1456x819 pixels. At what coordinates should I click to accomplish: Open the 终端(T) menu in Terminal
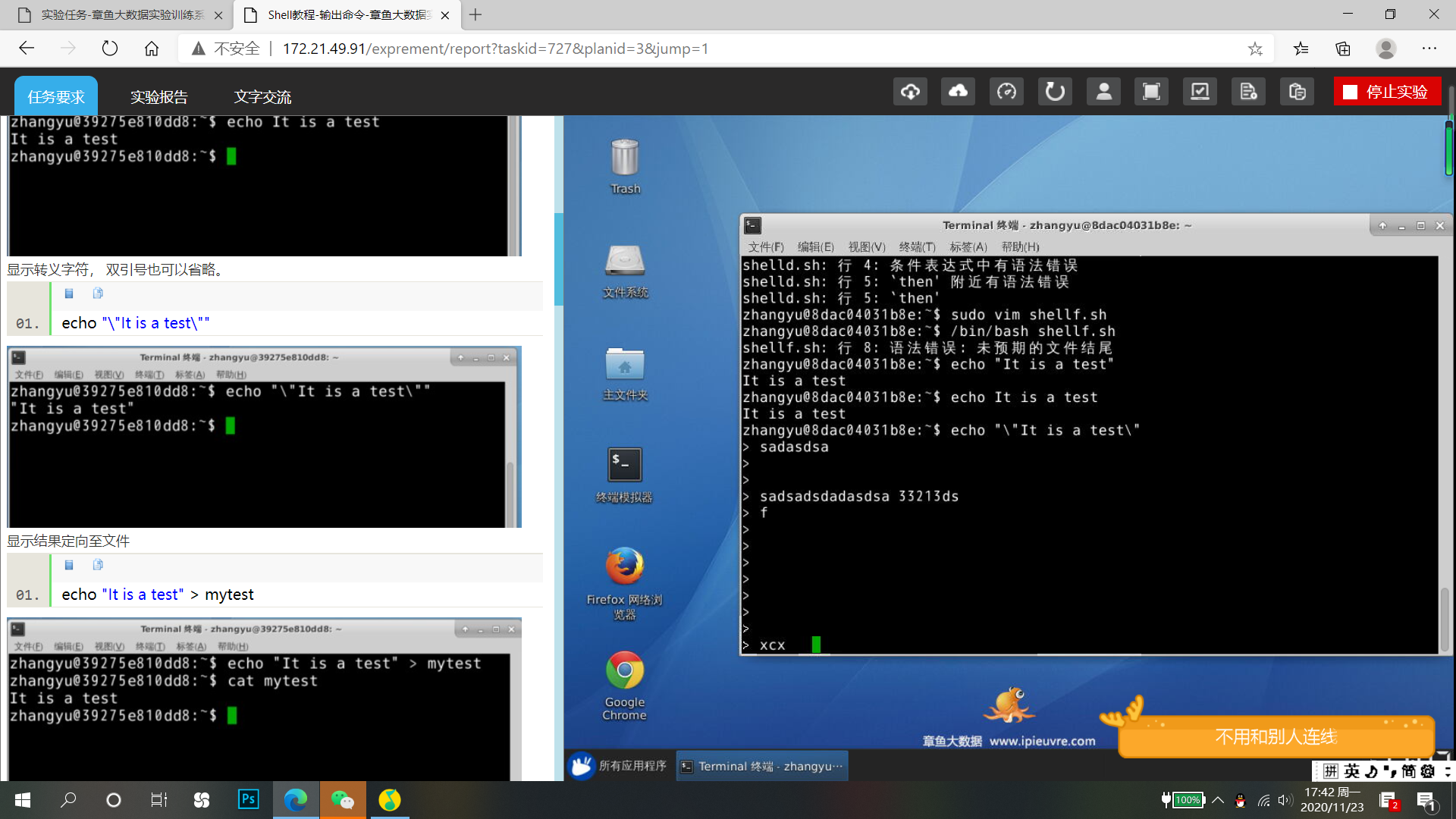(917, 246)
